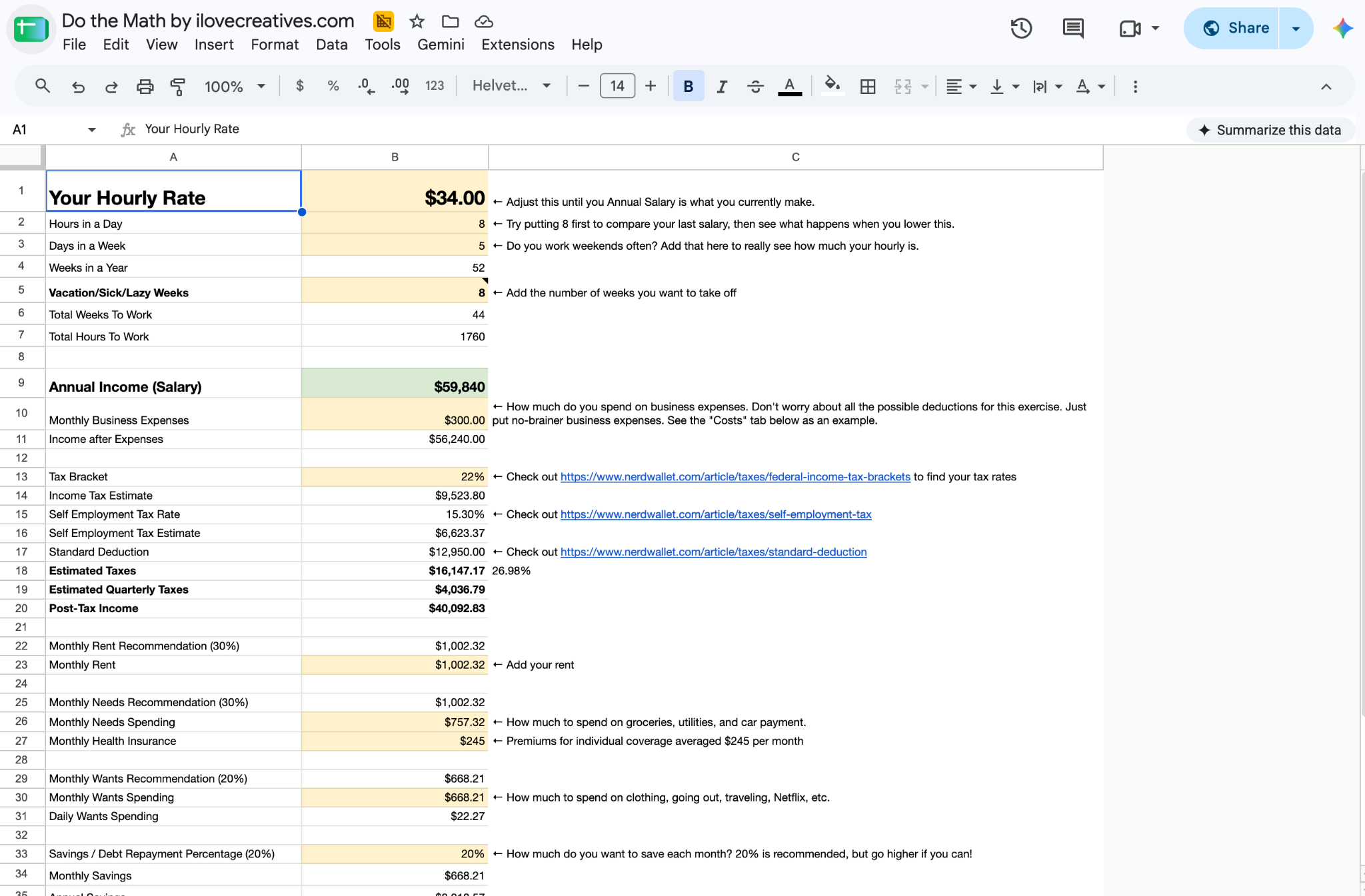
Task: Open horizontal align dropdown
Action: [961, 86]
